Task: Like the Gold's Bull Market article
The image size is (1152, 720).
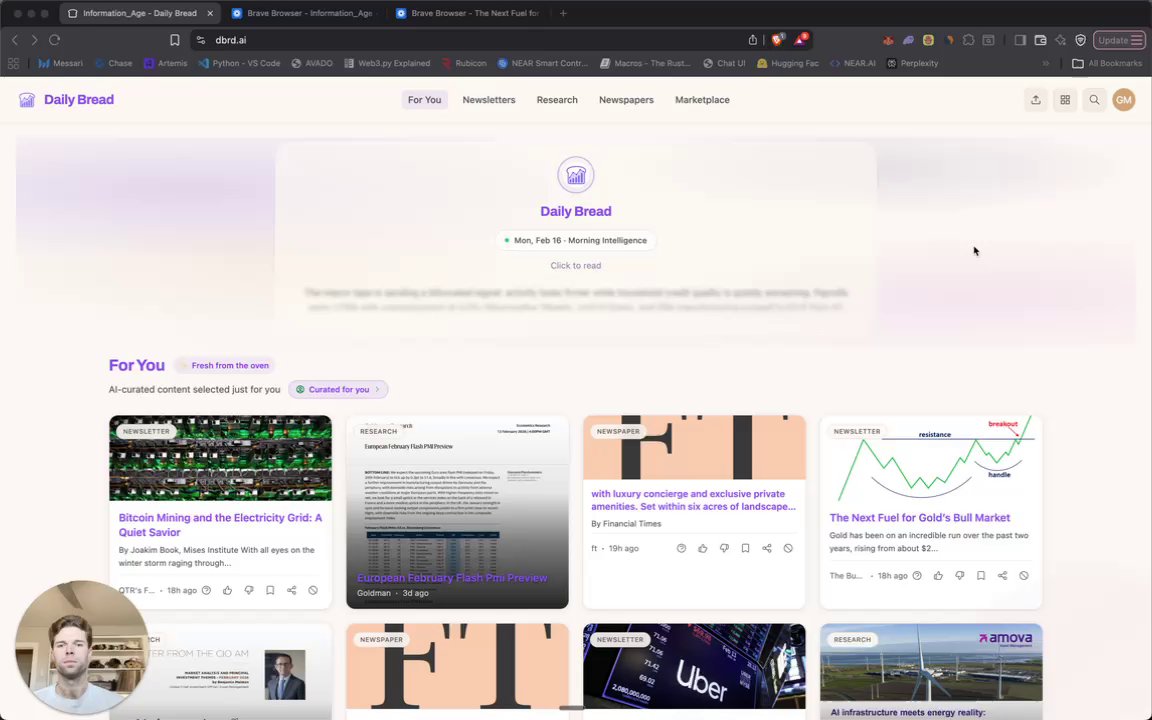Action: (938, 575)
